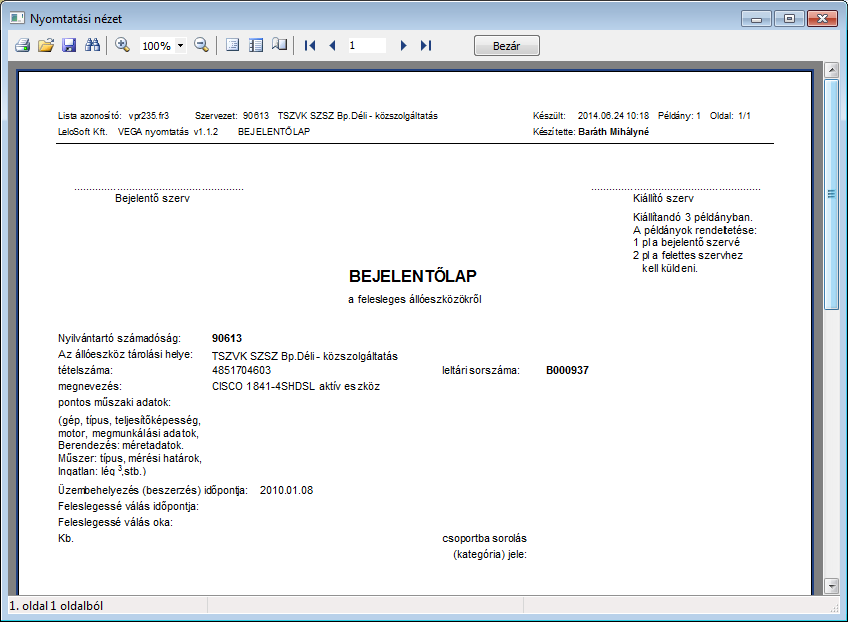Click the vertical scrollbar thumb
The height and width of the screenshot is (622, 848).
click(831, 194)
